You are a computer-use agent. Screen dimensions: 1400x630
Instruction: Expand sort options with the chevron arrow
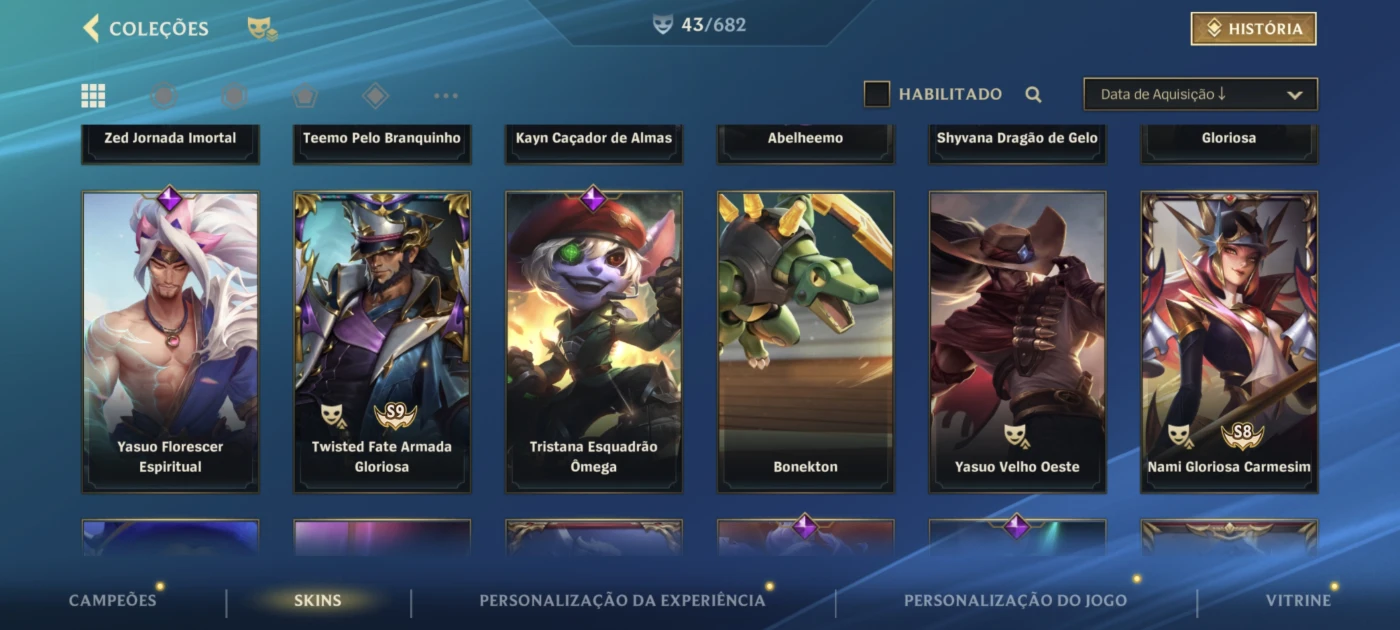coord(1295,95)
